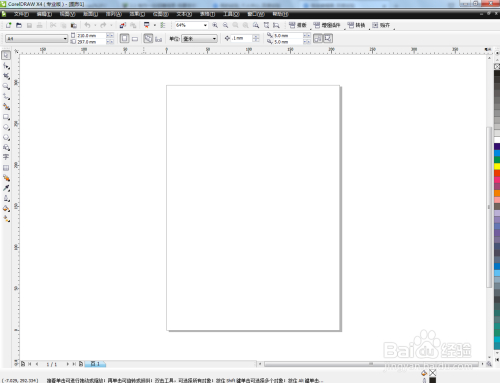Go to next page arrow in navigator

pos(68,364)
